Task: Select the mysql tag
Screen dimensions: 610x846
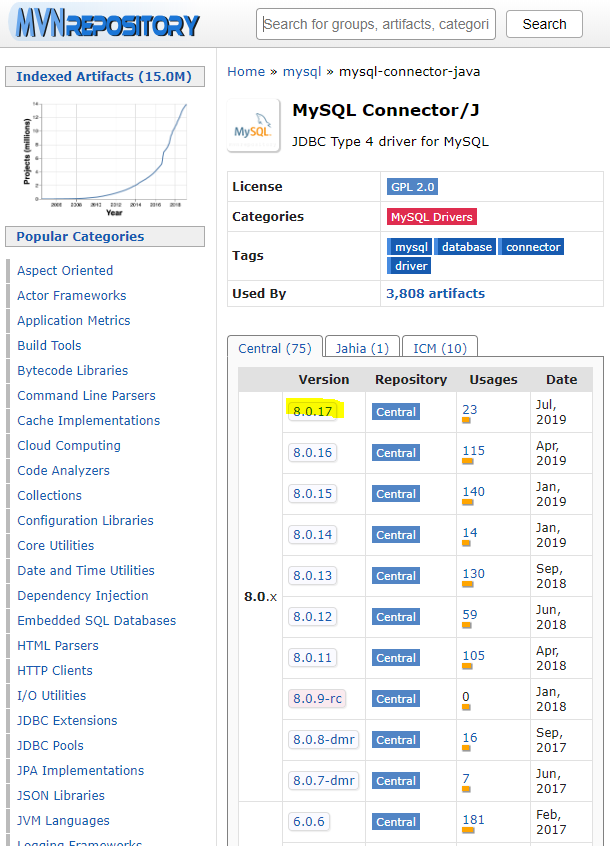Action: tap(410, 247)
